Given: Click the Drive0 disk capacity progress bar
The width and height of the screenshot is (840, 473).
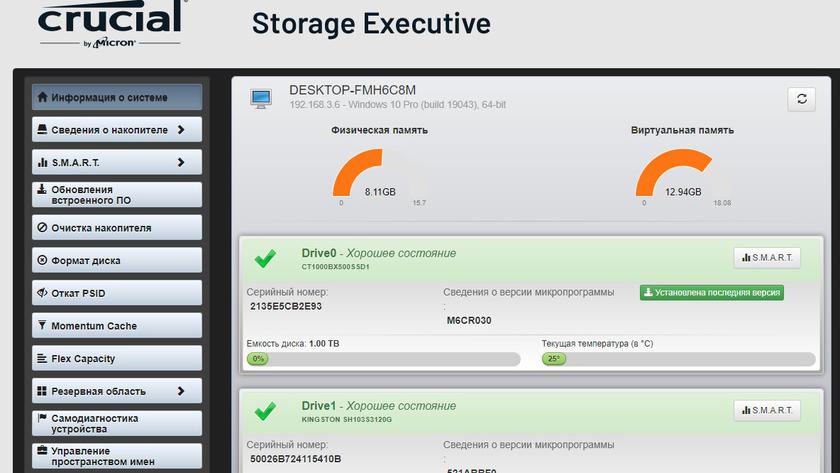Looking at the screenshot, I should tap(383, 358).
